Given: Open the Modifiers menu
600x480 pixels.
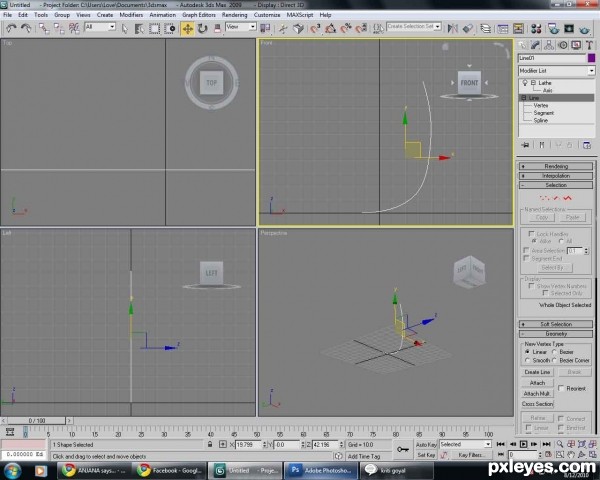Looking at the screenshot, I should (x=131, y=15).
